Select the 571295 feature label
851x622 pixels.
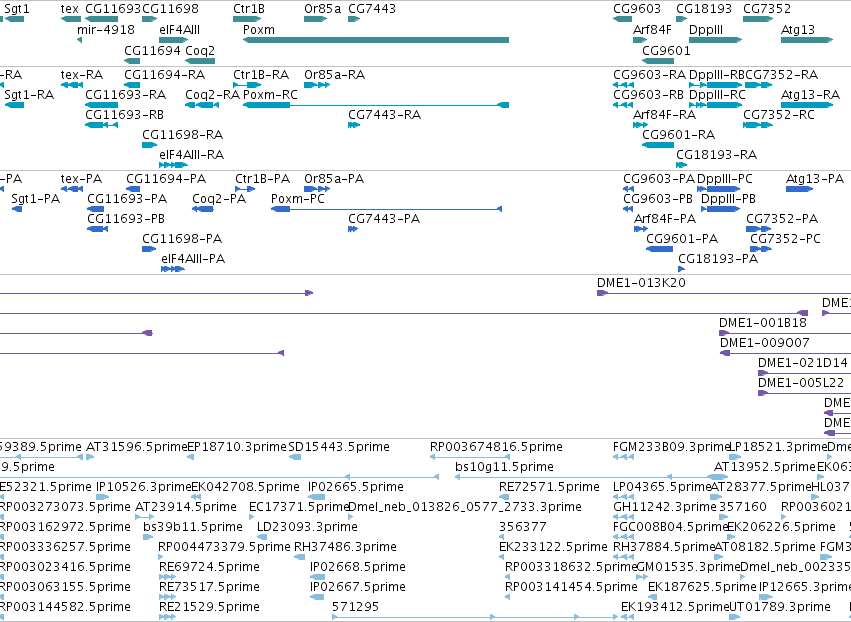pos(355,607)
